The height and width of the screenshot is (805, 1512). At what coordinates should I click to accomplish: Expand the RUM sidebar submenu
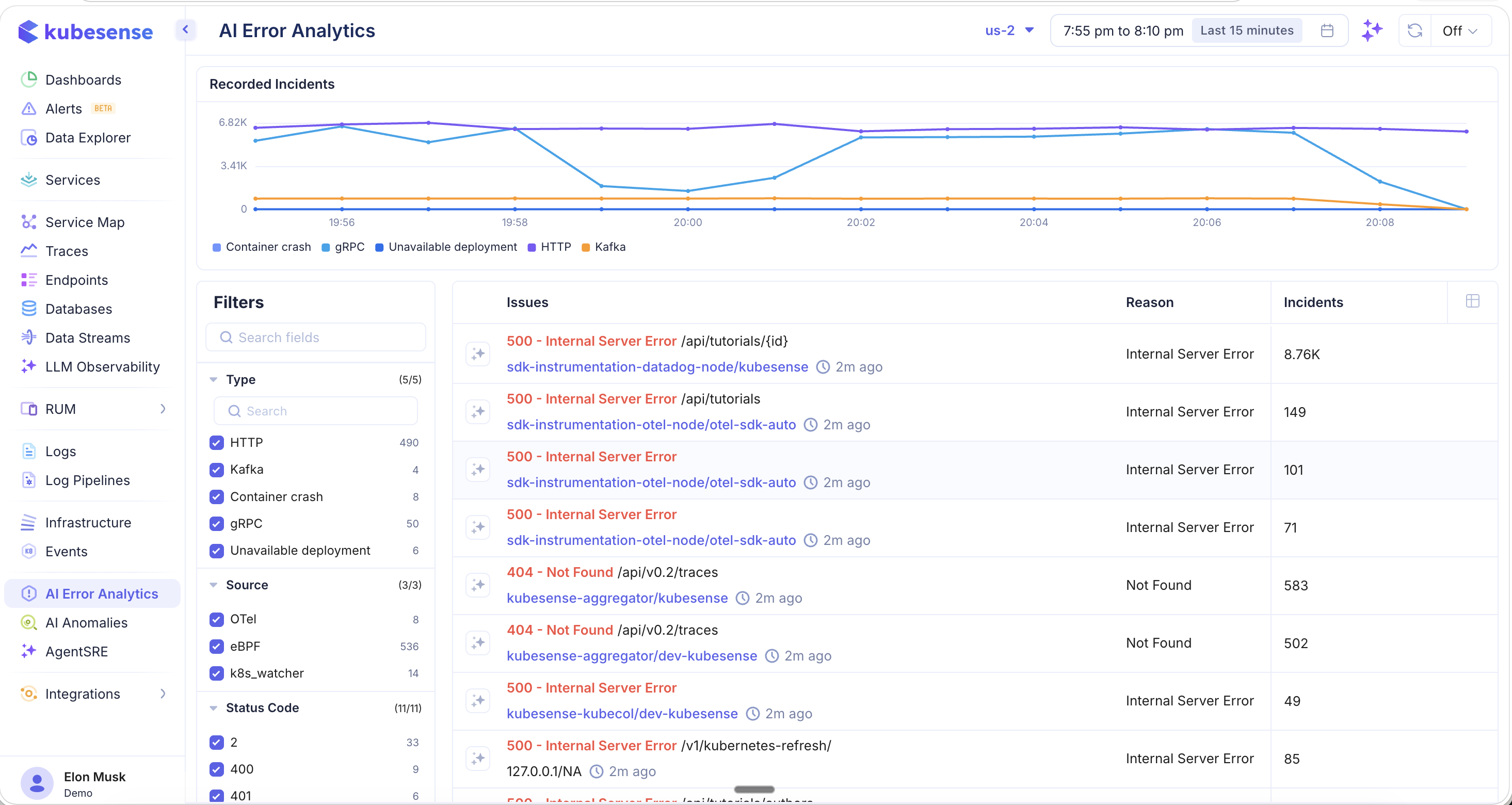click(163, 409)
